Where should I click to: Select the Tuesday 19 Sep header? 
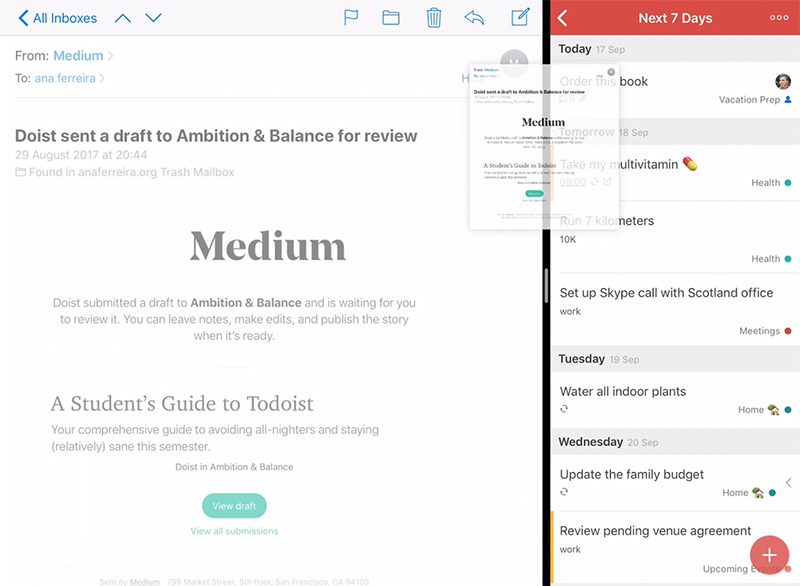point(675,359)
